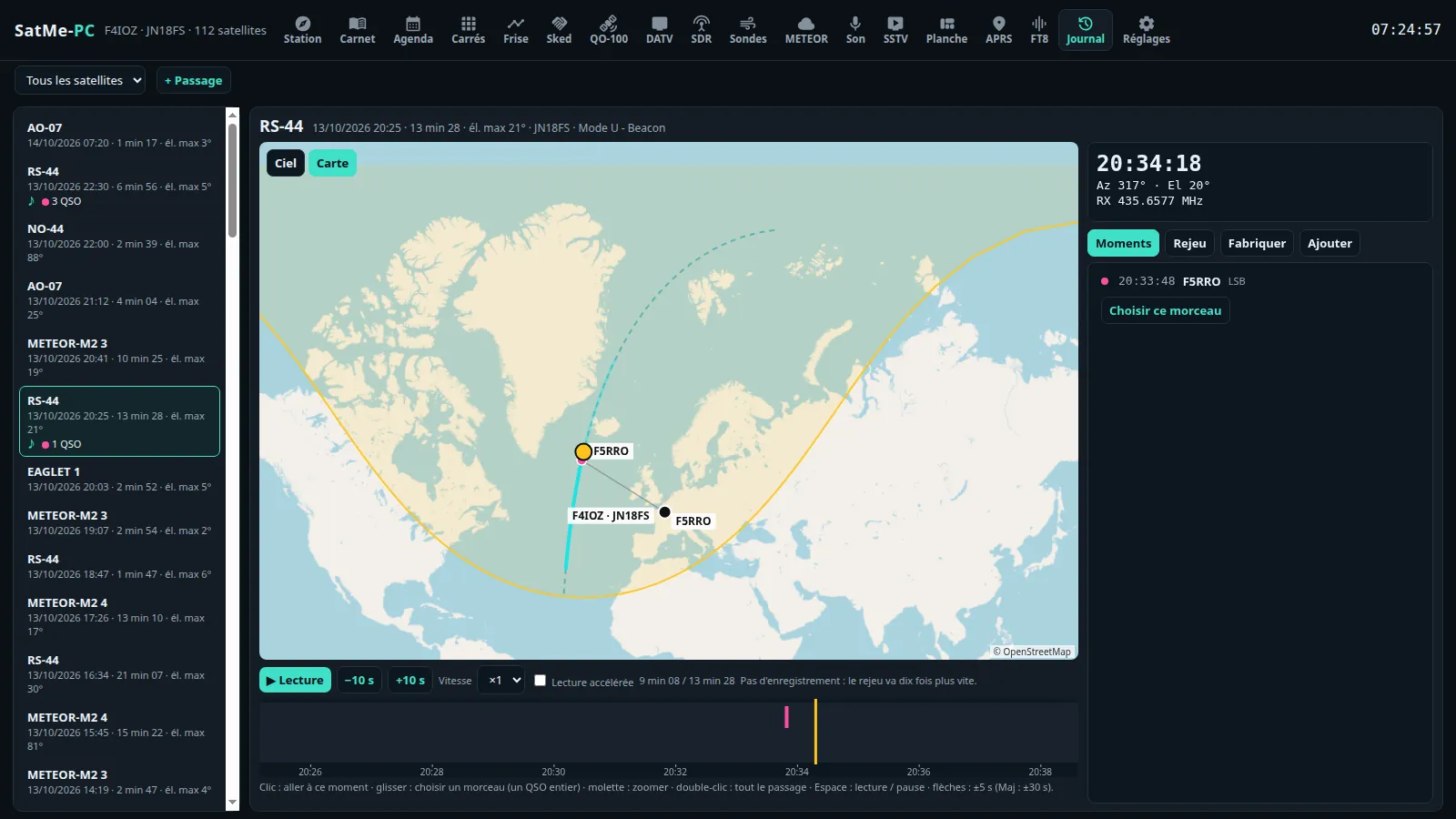The width and height of the screenshot is (1456, 819).
Task: Select the Journal tab
Action: point(1086,30)
